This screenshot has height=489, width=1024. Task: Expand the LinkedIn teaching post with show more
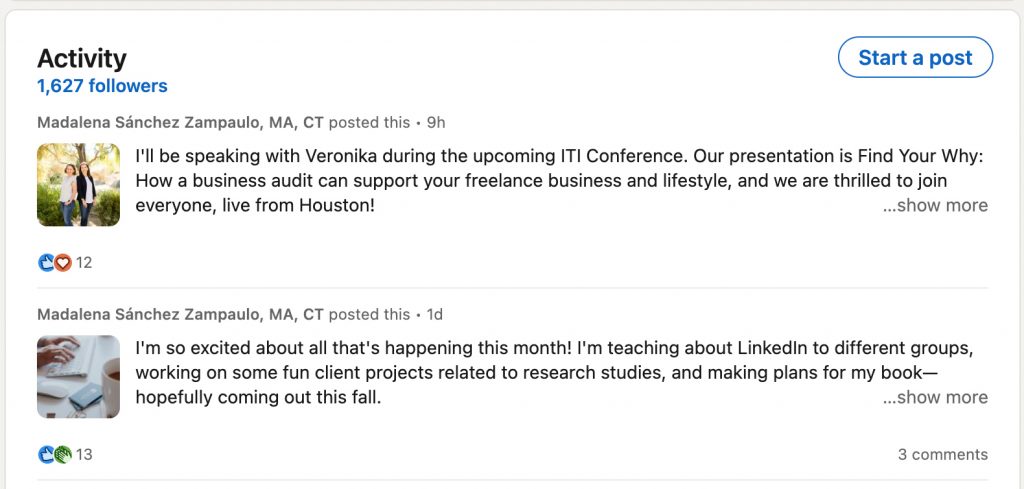pyautogui.click(x=935, y=398)
